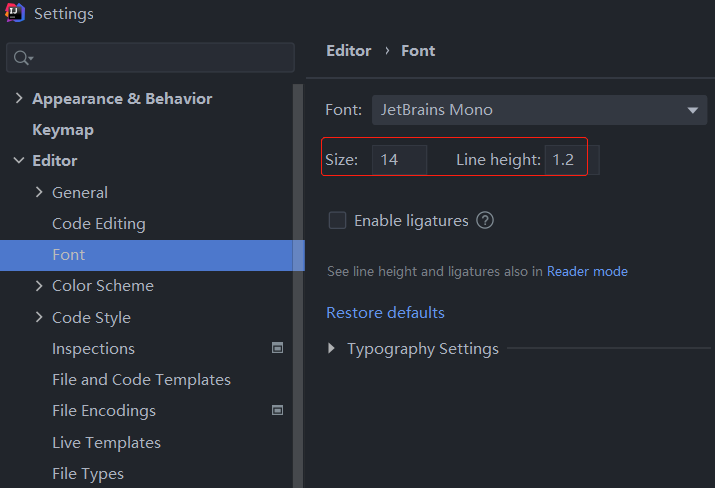
Task: Click the Inspections project-level settings icon
Action: point(278,348)
